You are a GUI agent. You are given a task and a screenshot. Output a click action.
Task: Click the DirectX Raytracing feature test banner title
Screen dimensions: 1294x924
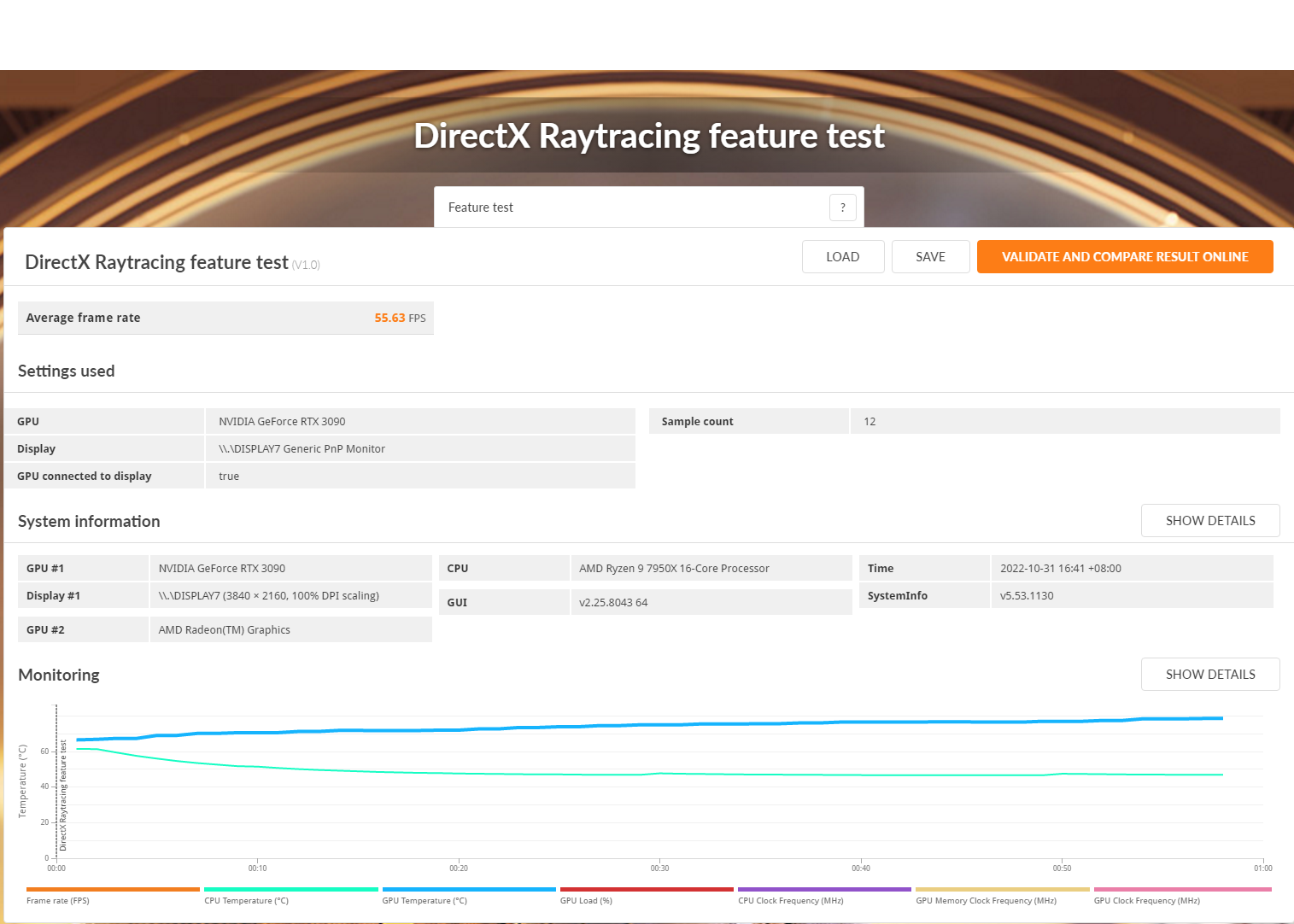[x=649, y=136]
